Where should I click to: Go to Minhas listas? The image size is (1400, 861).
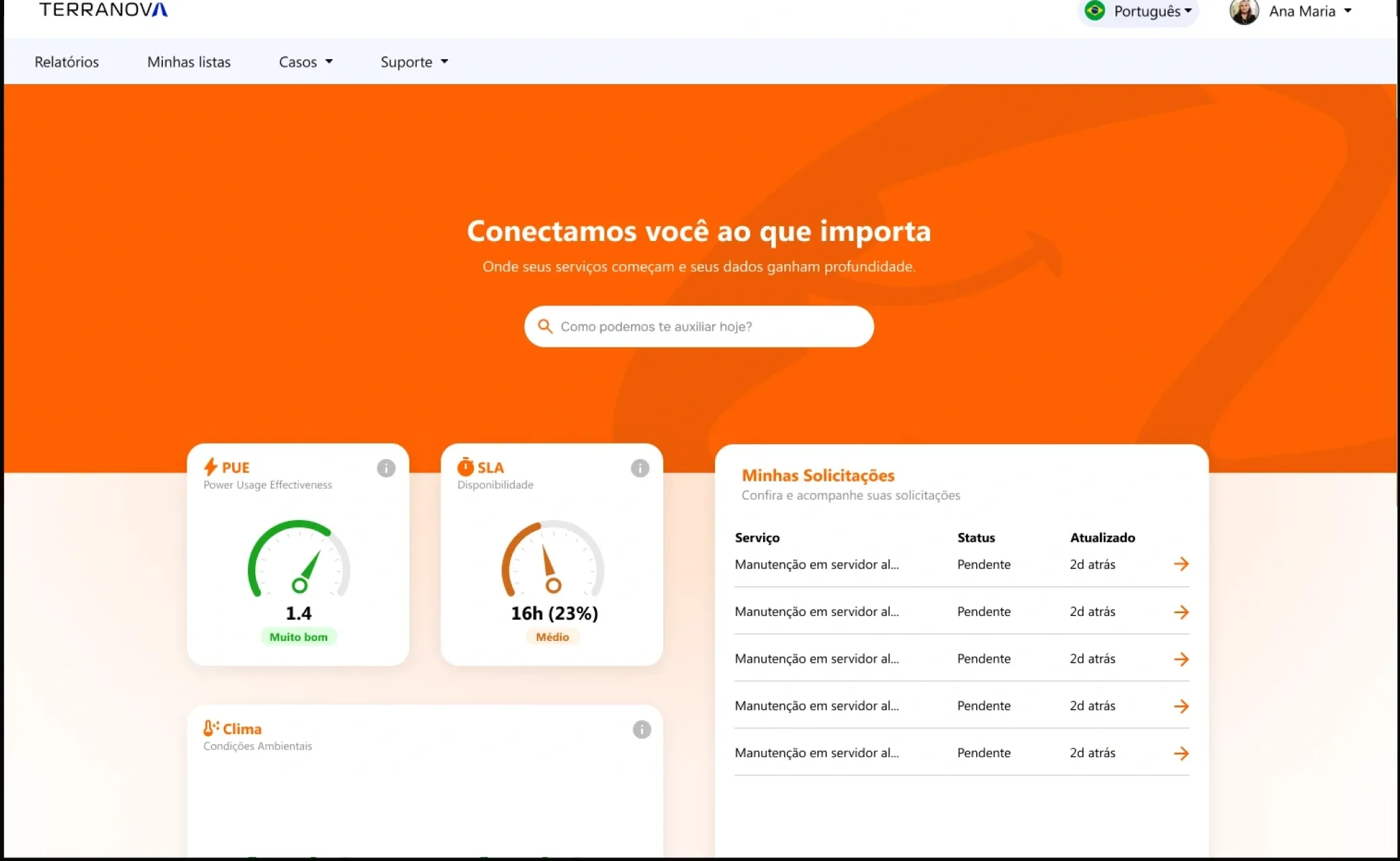tap(189, 62)
